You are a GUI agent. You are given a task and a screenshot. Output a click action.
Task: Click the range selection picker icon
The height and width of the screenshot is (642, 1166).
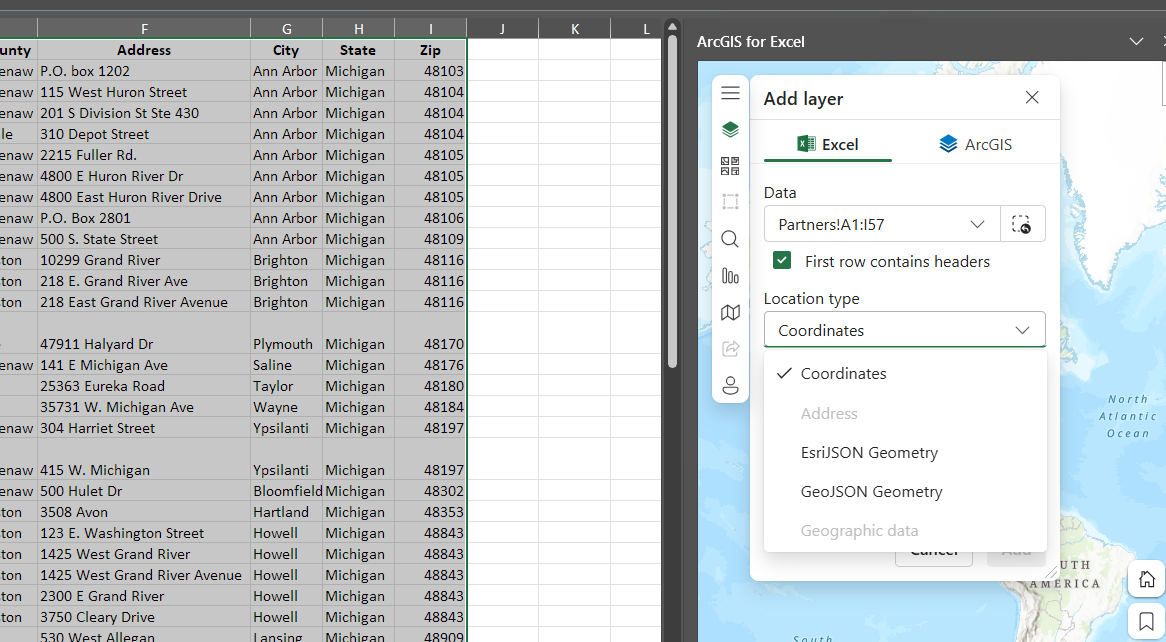point(1023,223)
